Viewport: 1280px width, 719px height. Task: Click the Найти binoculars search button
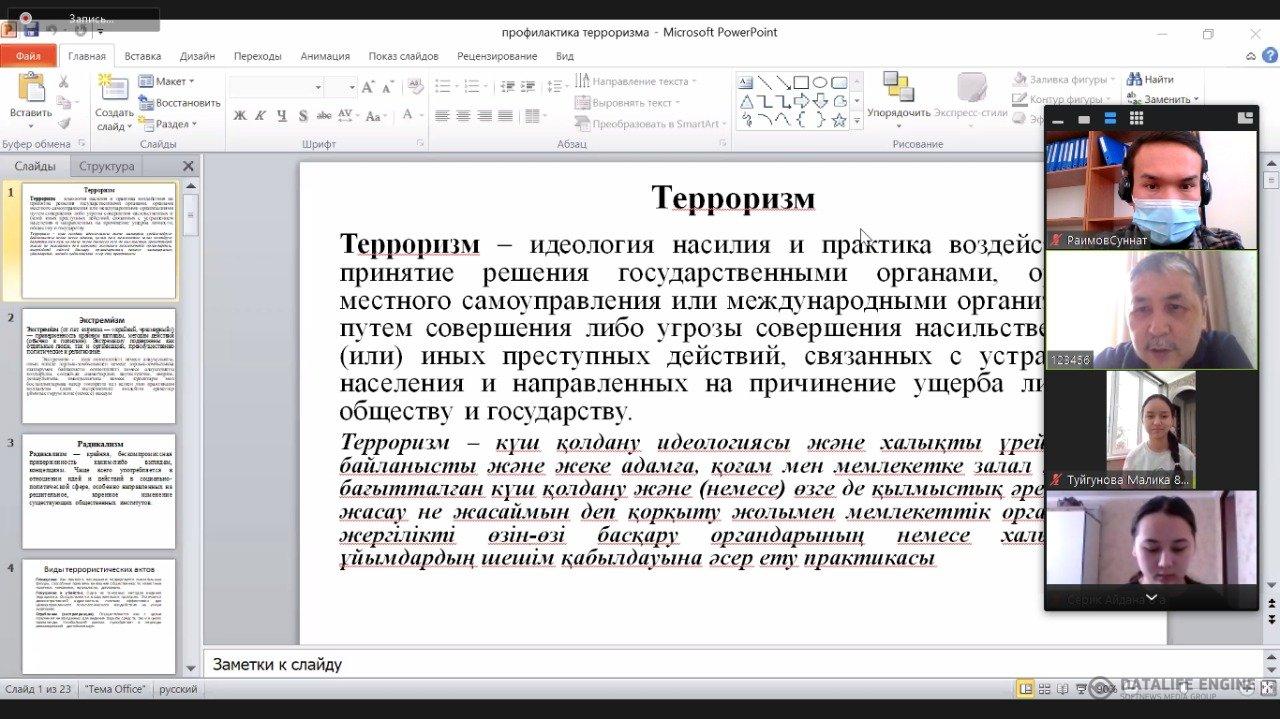pos(1150,79)
